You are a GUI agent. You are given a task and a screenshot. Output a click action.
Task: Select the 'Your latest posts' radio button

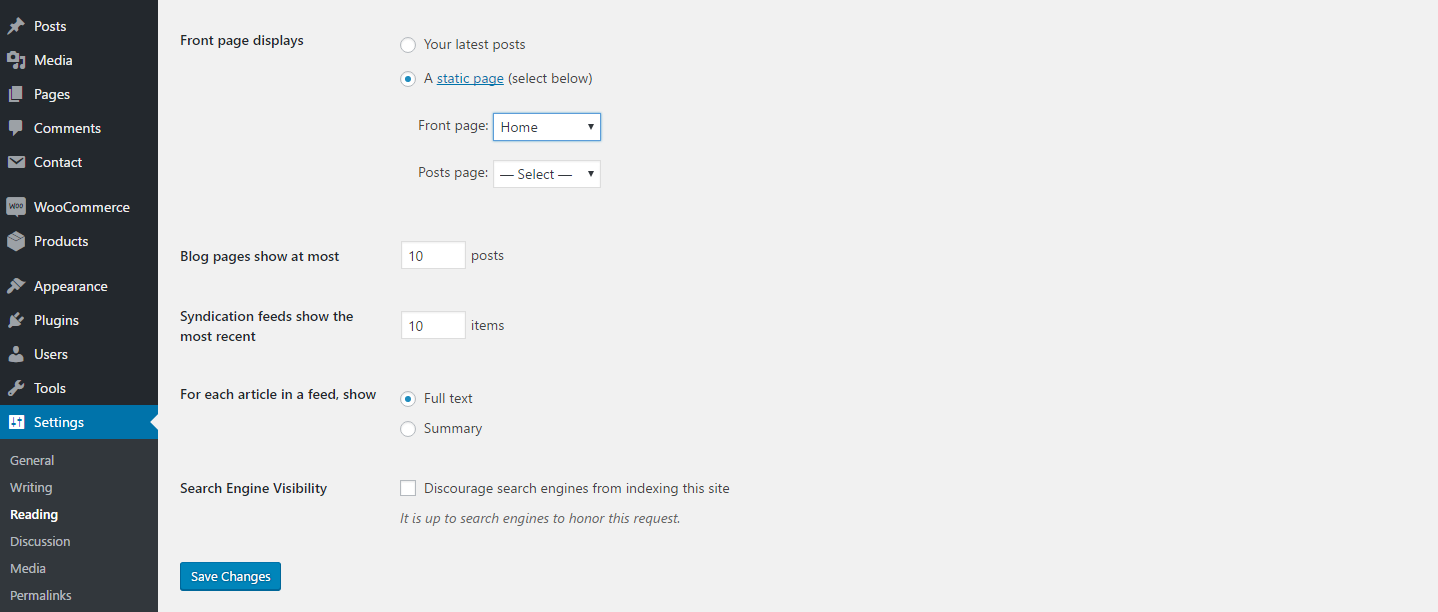pyautogui.click(x=408, y=45)
